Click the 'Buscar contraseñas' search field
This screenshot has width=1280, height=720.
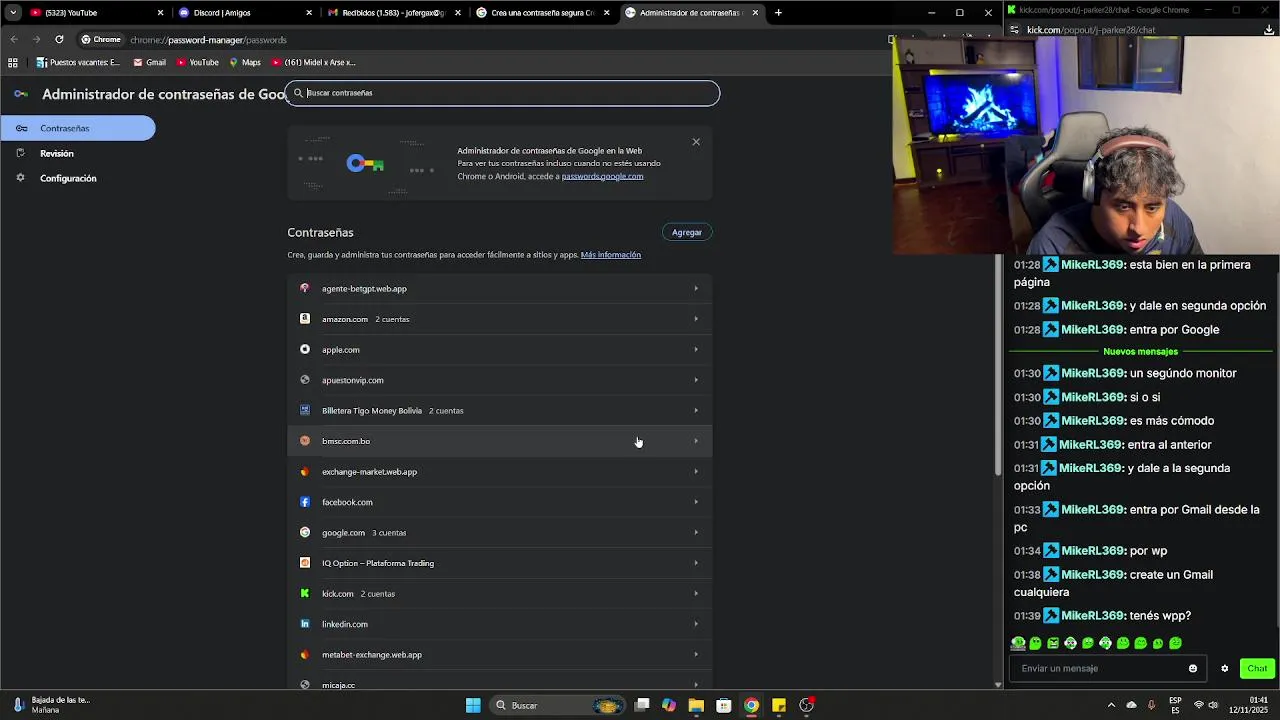point(503,93)
